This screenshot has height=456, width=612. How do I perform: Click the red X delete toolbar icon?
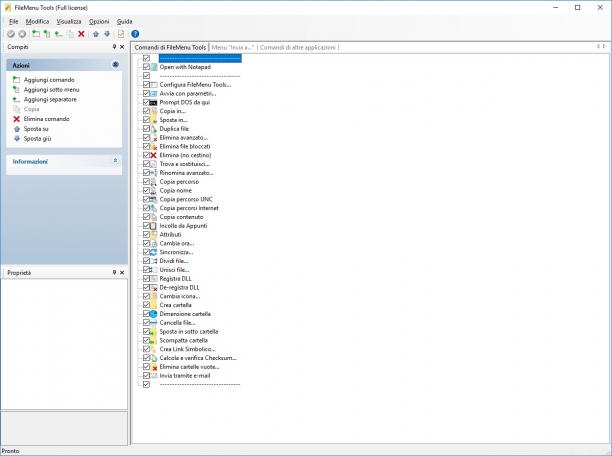[81, 34]
